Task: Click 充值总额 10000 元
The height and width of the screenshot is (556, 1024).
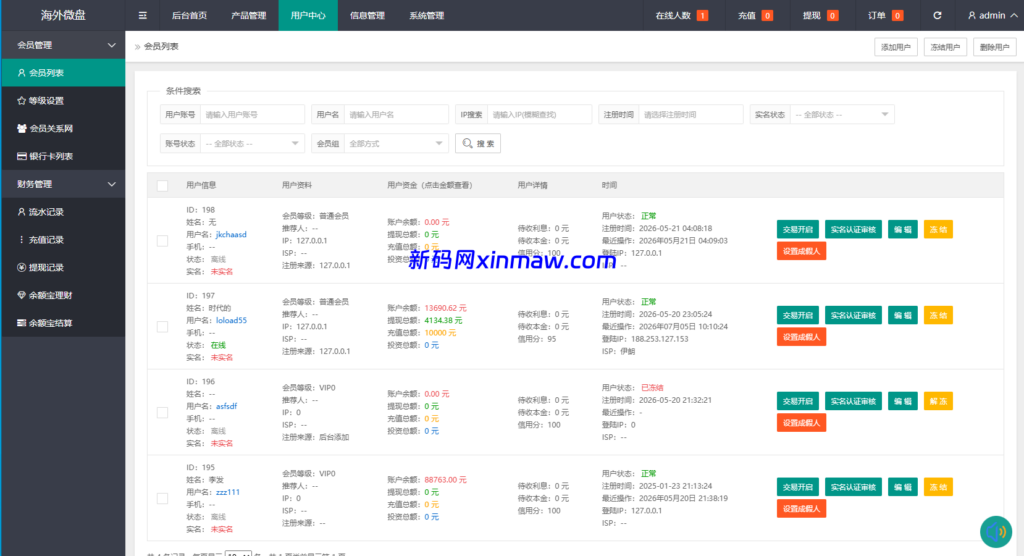Action: point(440,333)
